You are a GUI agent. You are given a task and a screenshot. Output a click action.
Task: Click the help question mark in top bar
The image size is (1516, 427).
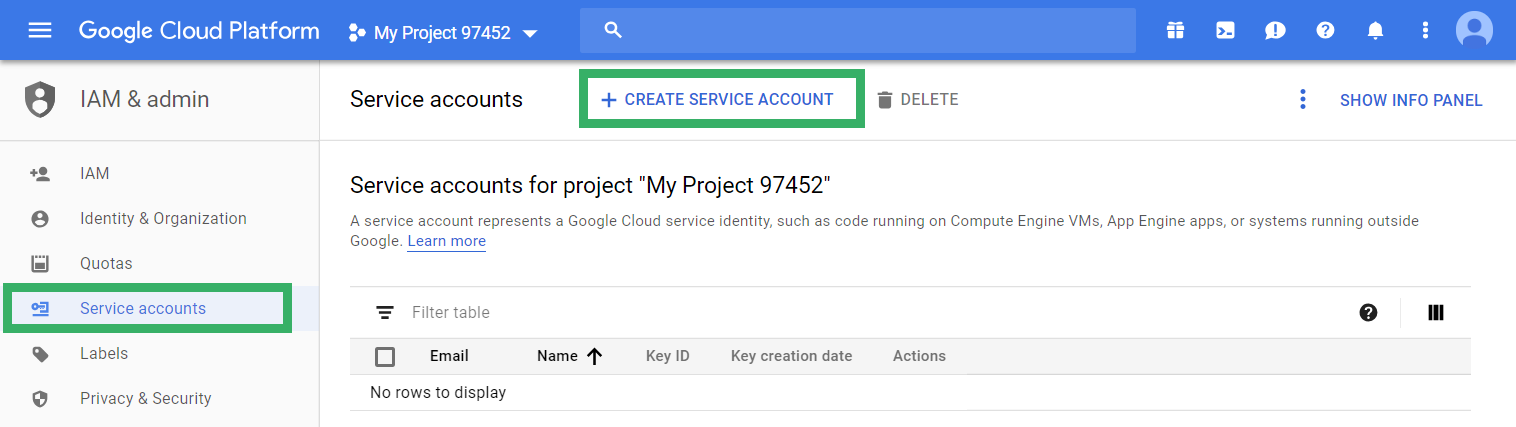pyautogui.click(x=1325, y=30)
